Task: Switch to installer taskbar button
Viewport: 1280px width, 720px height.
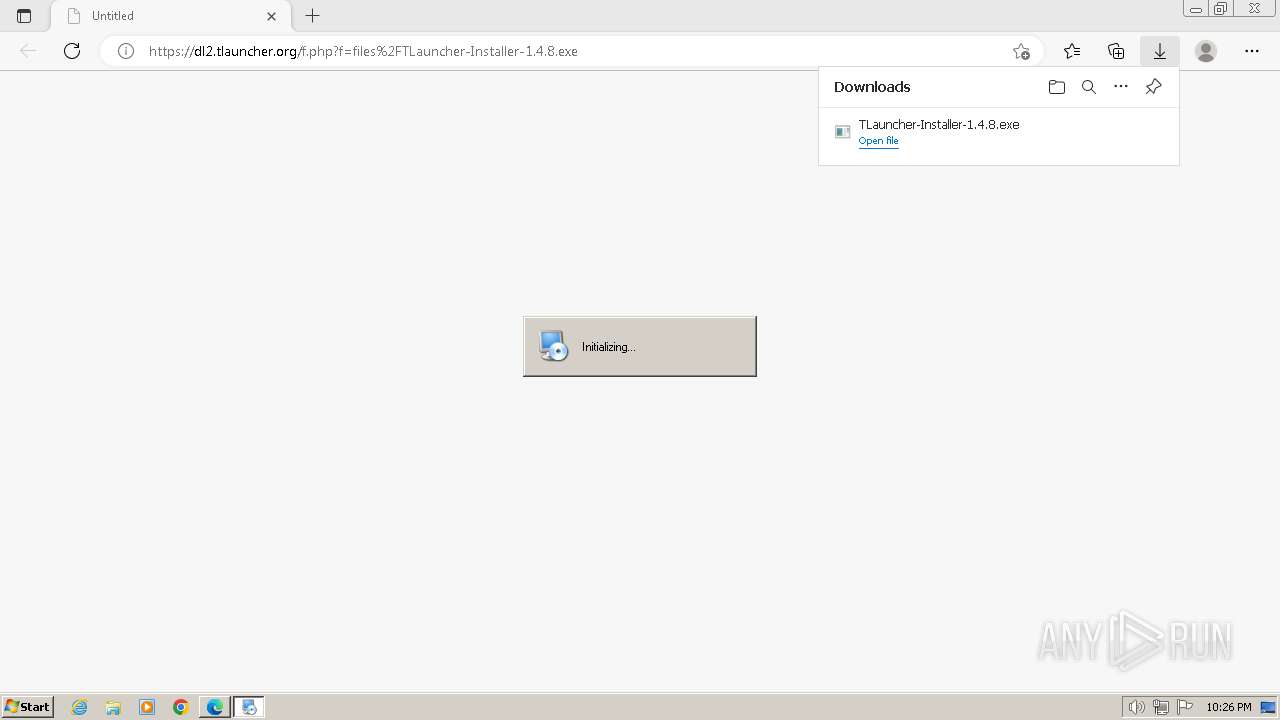Action: pyautogui.click(x=249, y=707)
